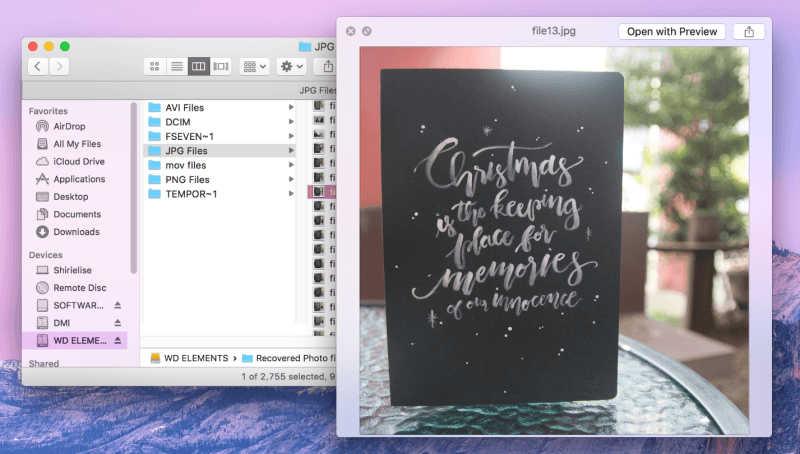Go to Downloads folder in sidebar
Viewport: 800px width, 454px height.
pos(75,232)
